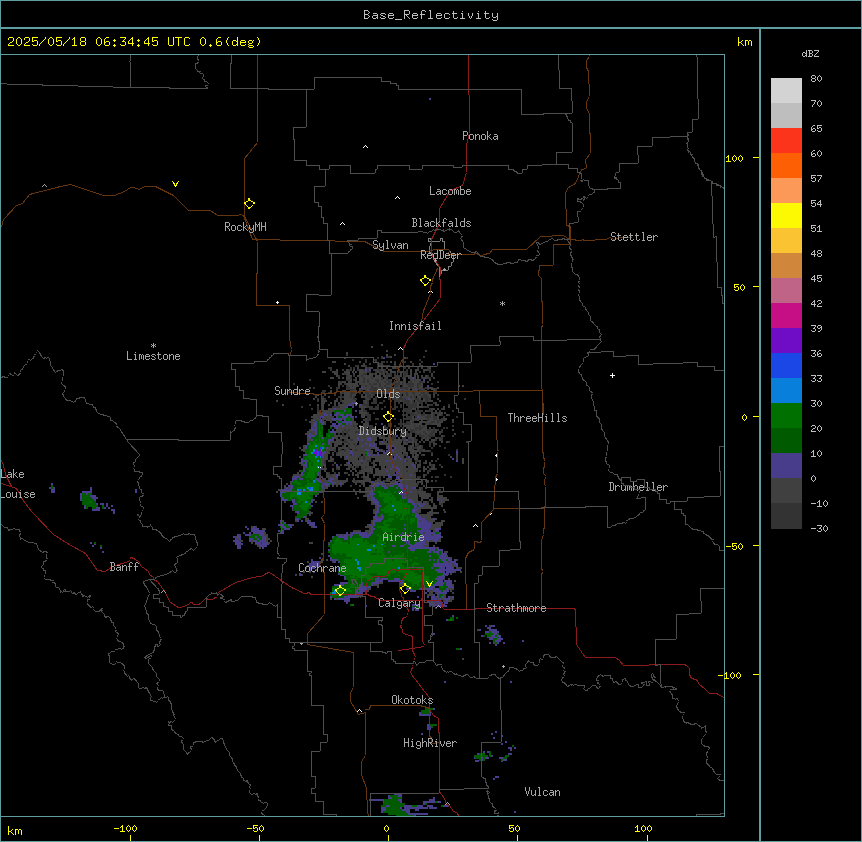The width and height of the screenshot is (862, 842).
Task: Click the 80 value on the dBZ legend
Action: pos(816,79)
